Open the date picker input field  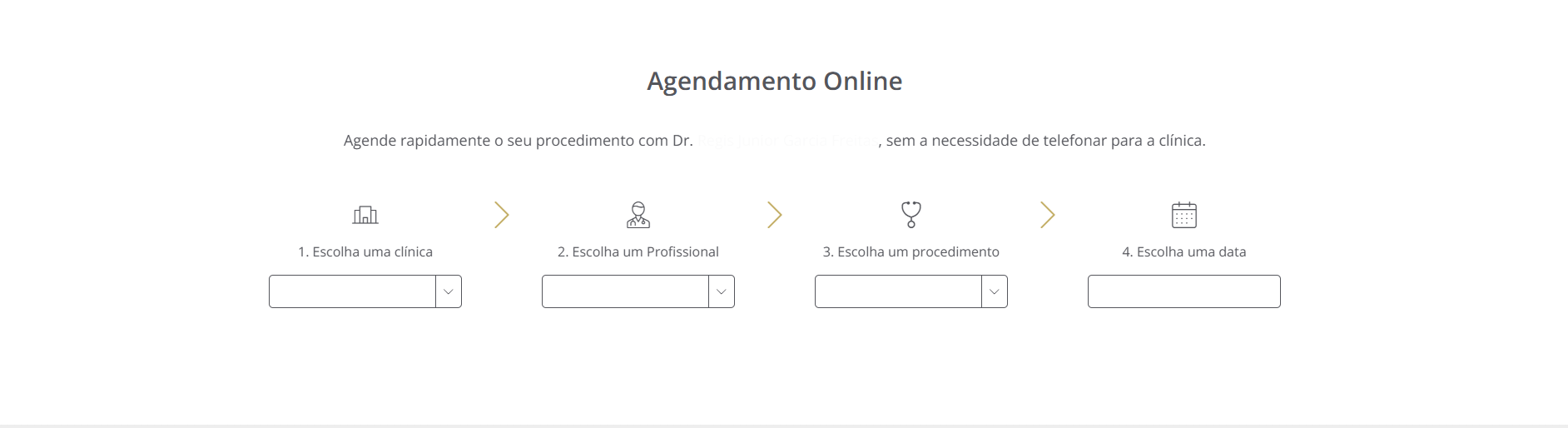coord(1183,291)
